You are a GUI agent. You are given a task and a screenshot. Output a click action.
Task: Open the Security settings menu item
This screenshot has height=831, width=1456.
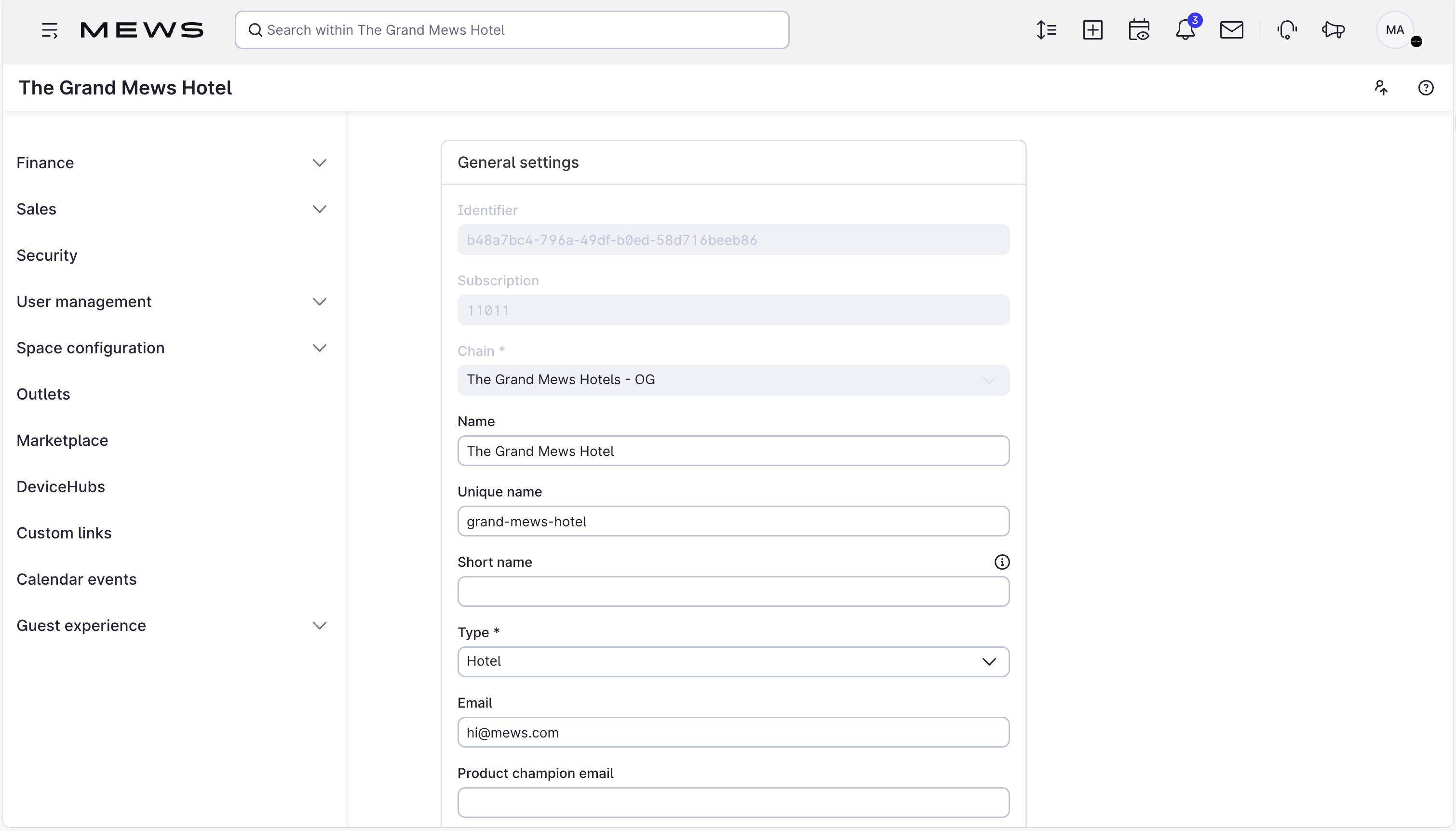click(x=47, y=255)
